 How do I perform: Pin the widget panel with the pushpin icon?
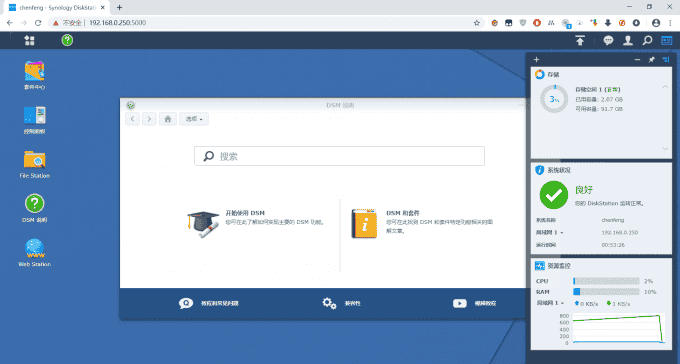pos(651,59)
